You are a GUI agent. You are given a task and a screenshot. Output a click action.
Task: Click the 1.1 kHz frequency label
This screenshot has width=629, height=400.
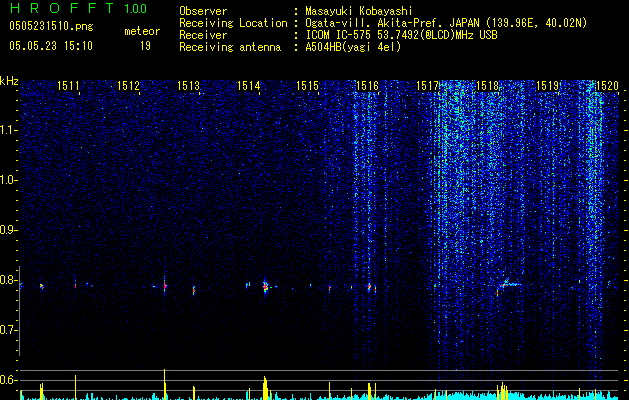click(9, 130)
